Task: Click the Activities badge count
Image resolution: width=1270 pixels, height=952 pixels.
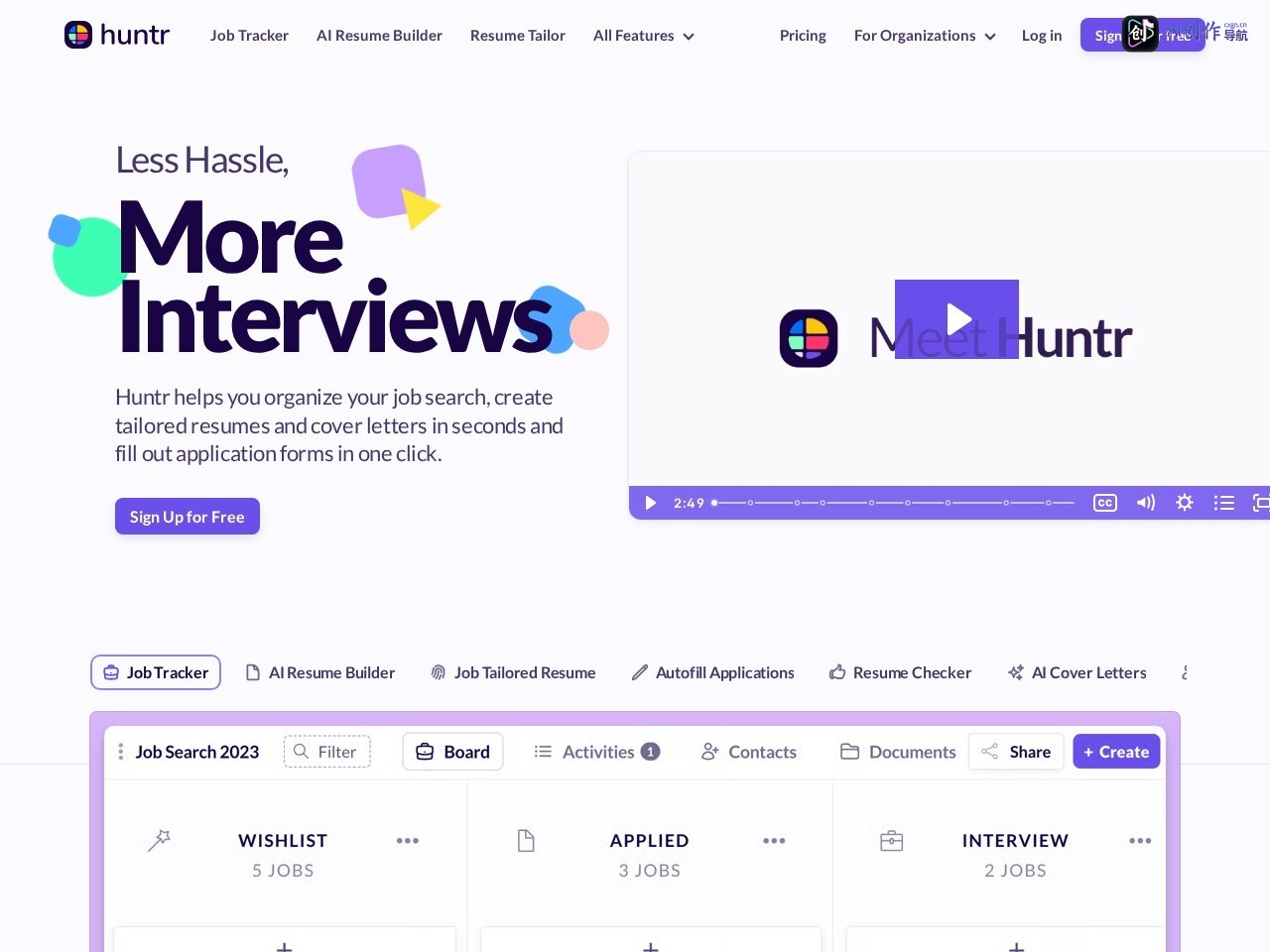Action: 650,752
